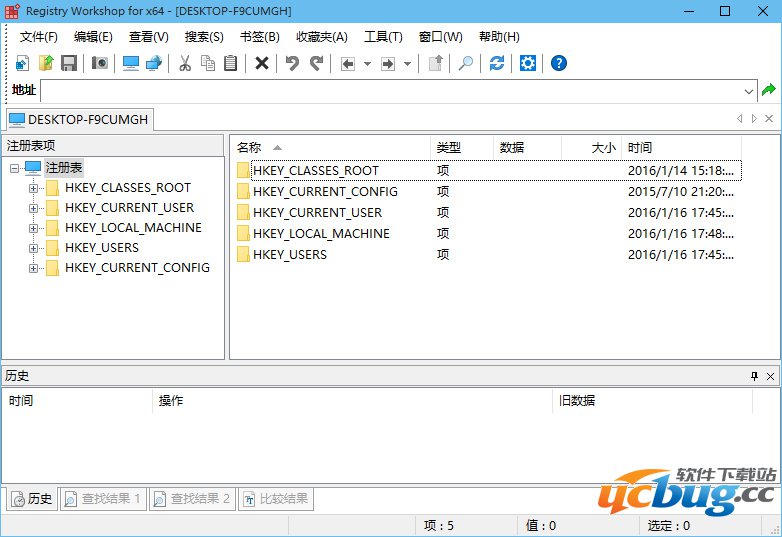
Task: Click the blue Help question mark icon
Action: (x=559, y=63)
